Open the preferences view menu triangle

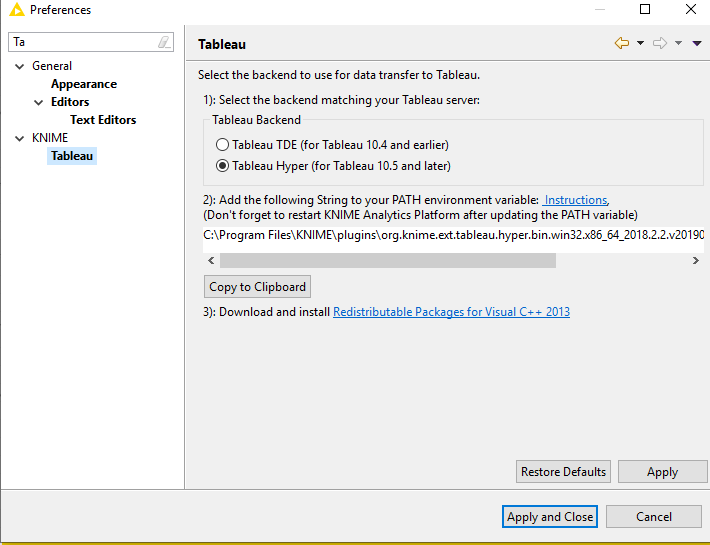697,43
